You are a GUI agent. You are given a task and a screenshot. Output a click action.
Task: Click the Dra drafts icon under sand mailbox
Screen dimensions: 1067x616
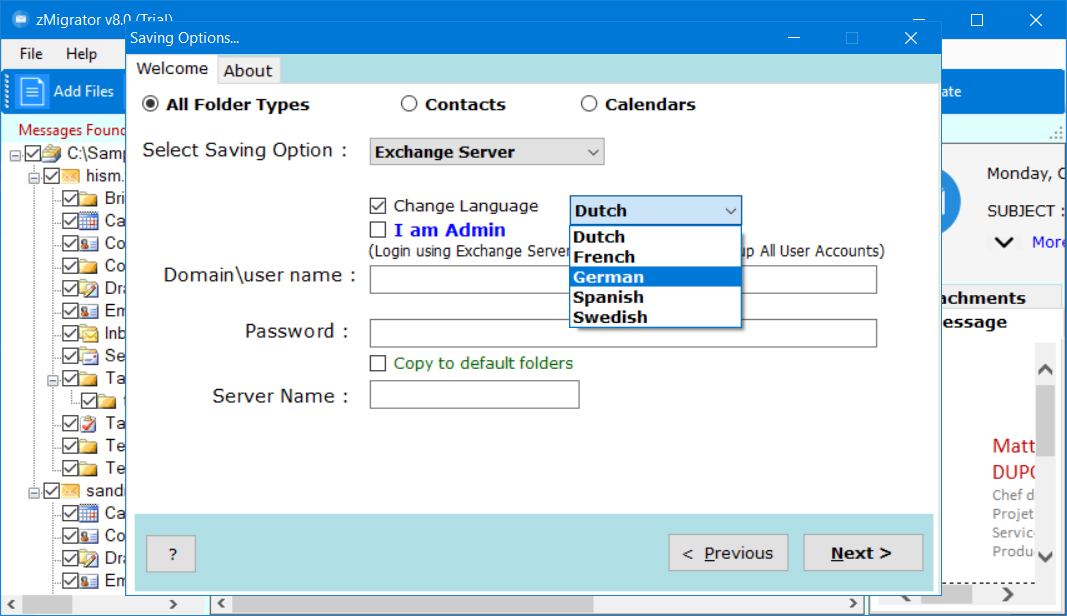88,558
